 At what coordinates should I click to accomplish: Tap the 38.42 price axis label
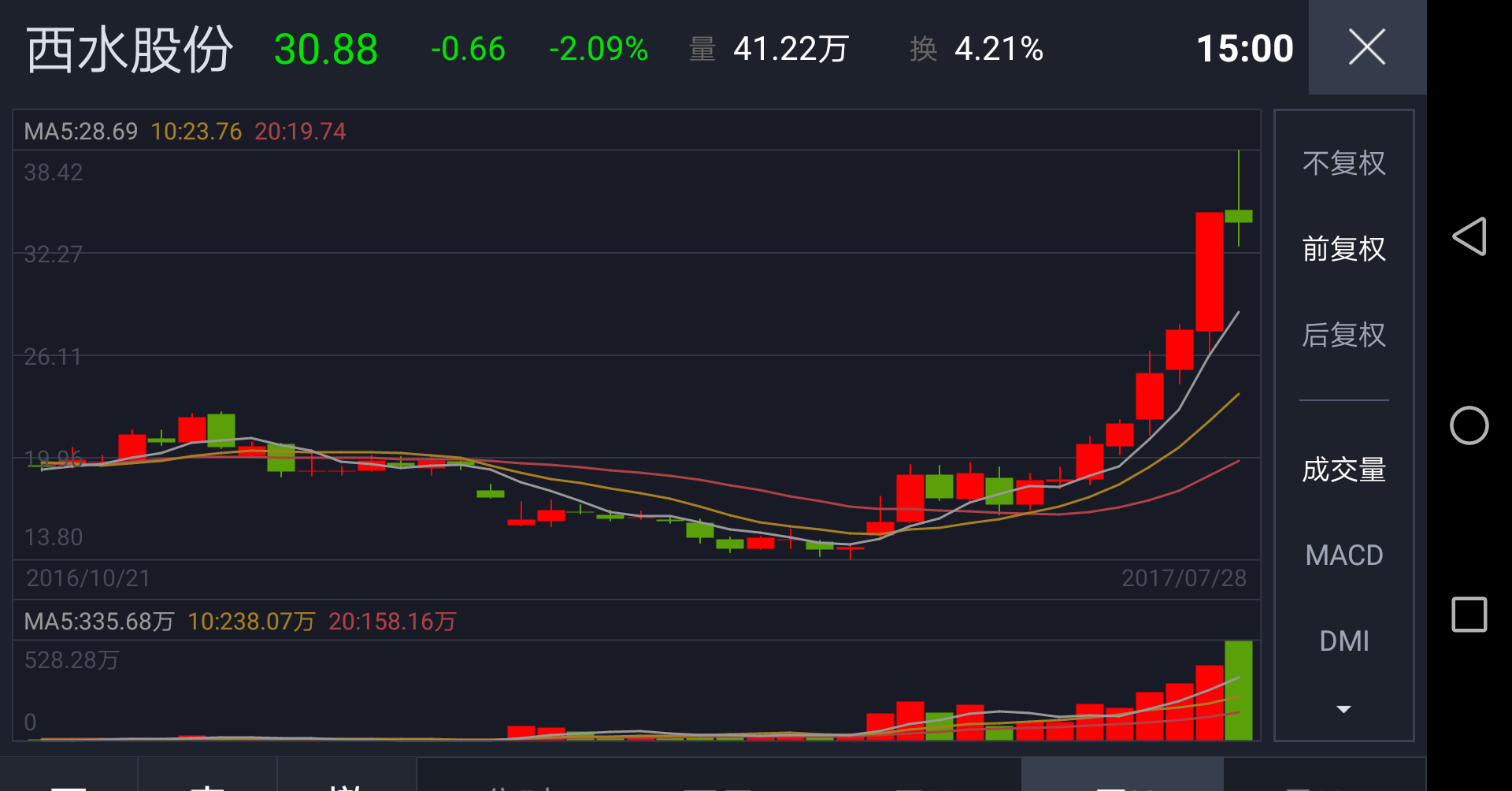(x=54, y=172)
